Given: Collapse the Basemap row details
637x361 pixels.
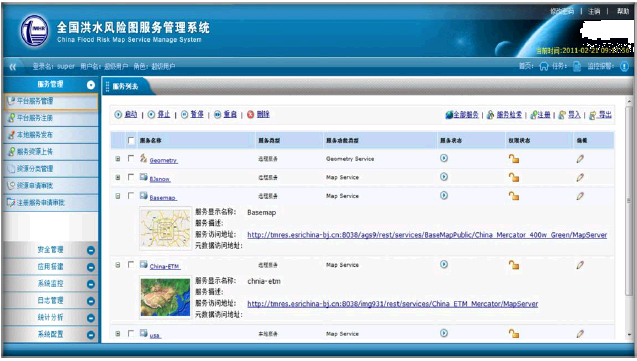Looking at the screenshot, I should tap(117, 196).
